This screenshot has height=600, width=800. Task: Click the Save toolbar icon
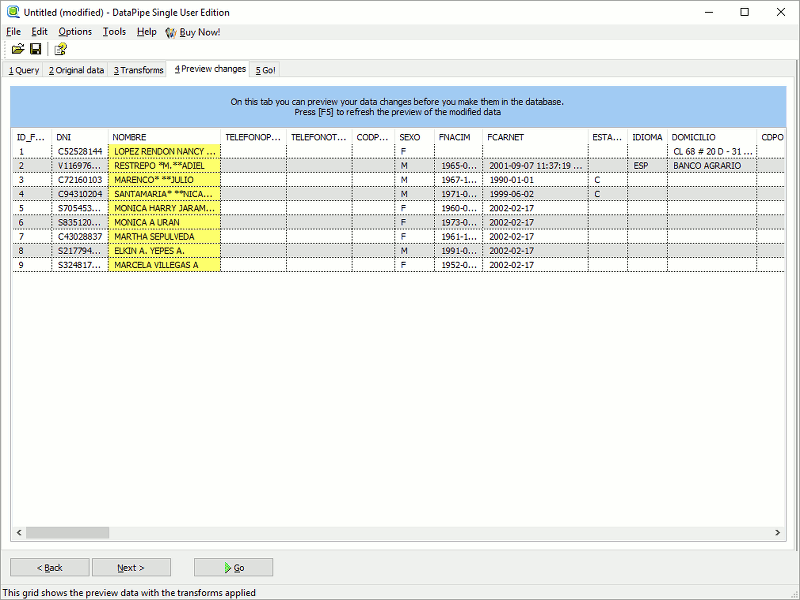coord(35,49)
